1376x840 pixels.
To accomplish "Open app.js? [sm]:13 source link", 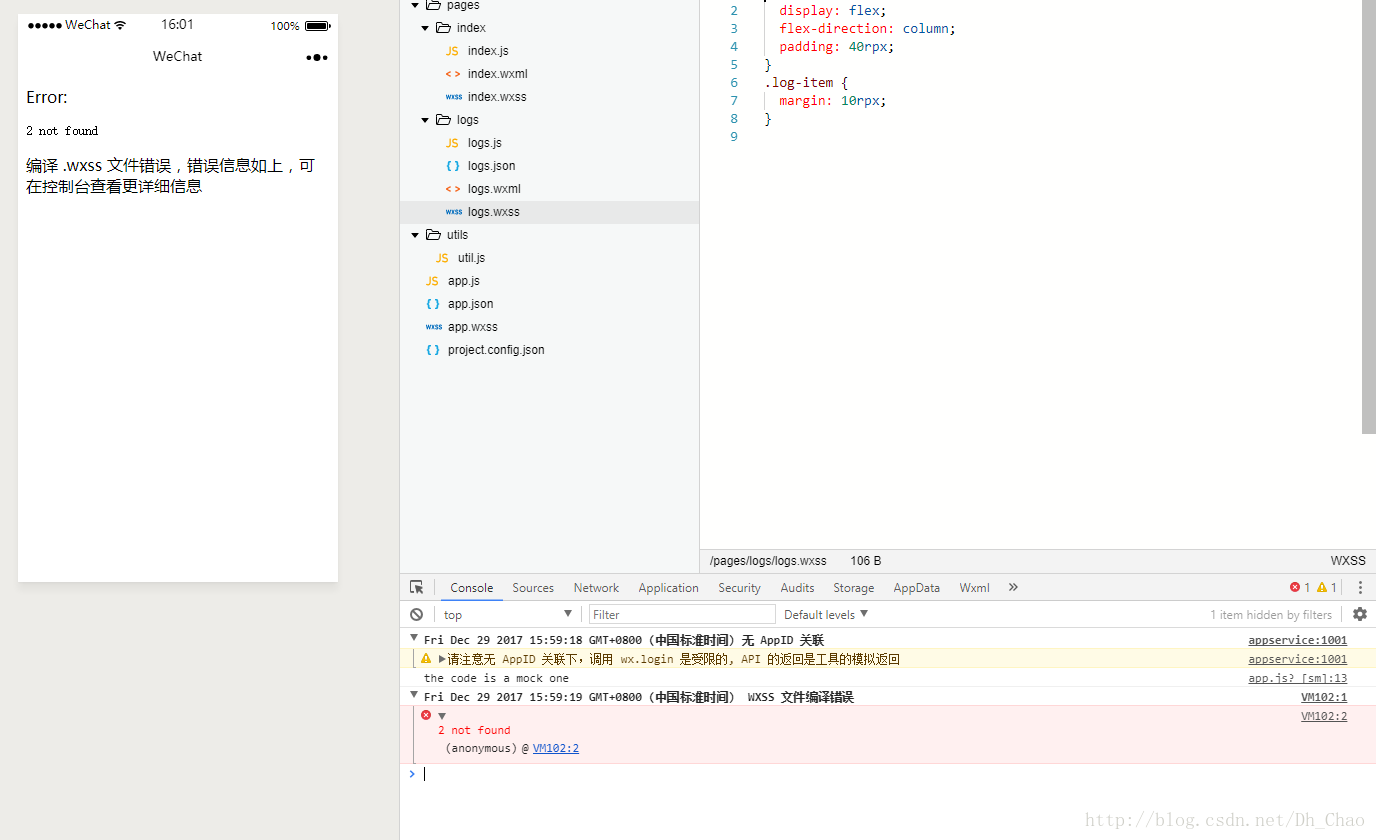I will (1297, 678).
